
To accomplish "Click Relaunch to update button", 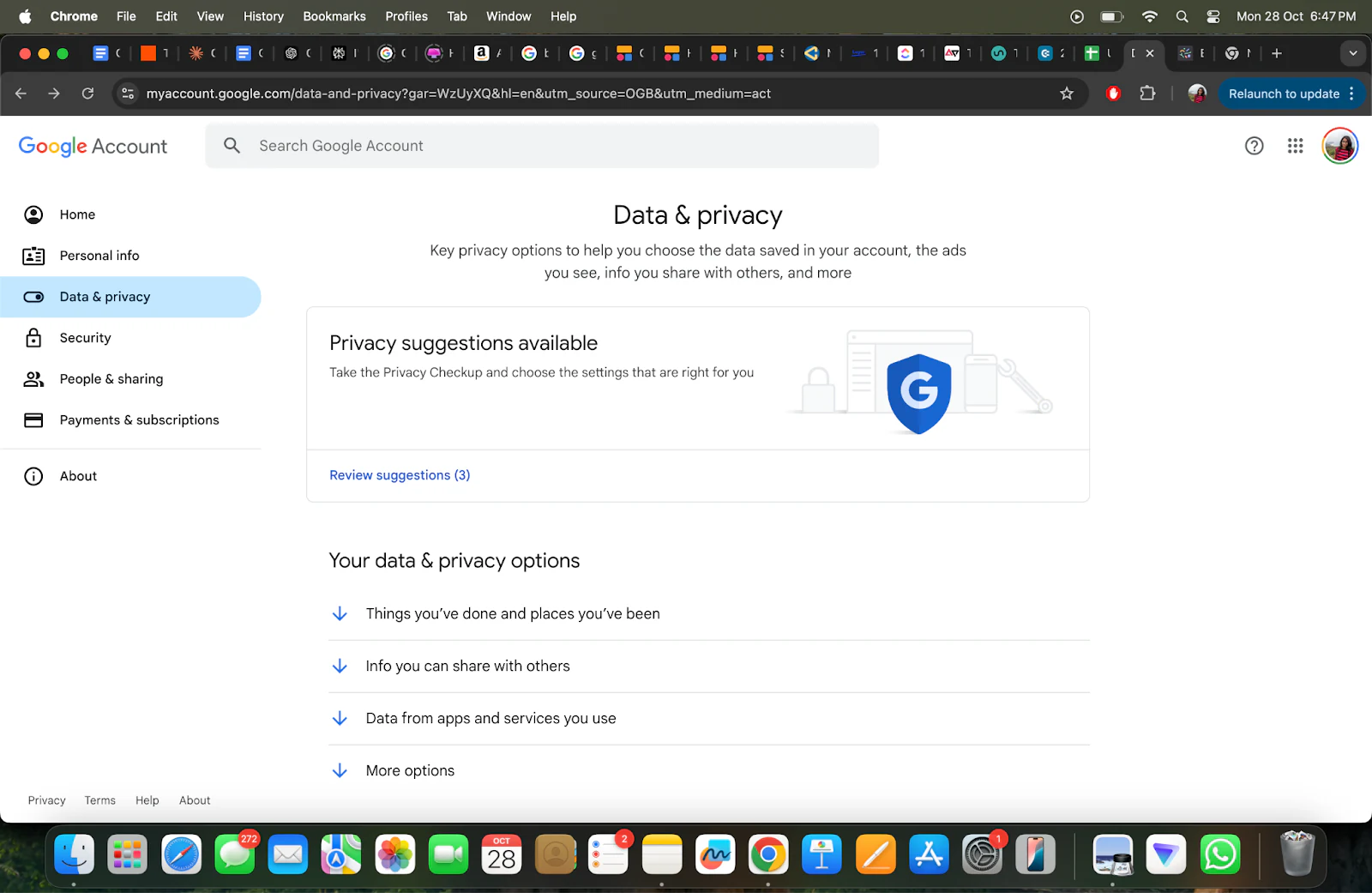I will pos(1284,94).
